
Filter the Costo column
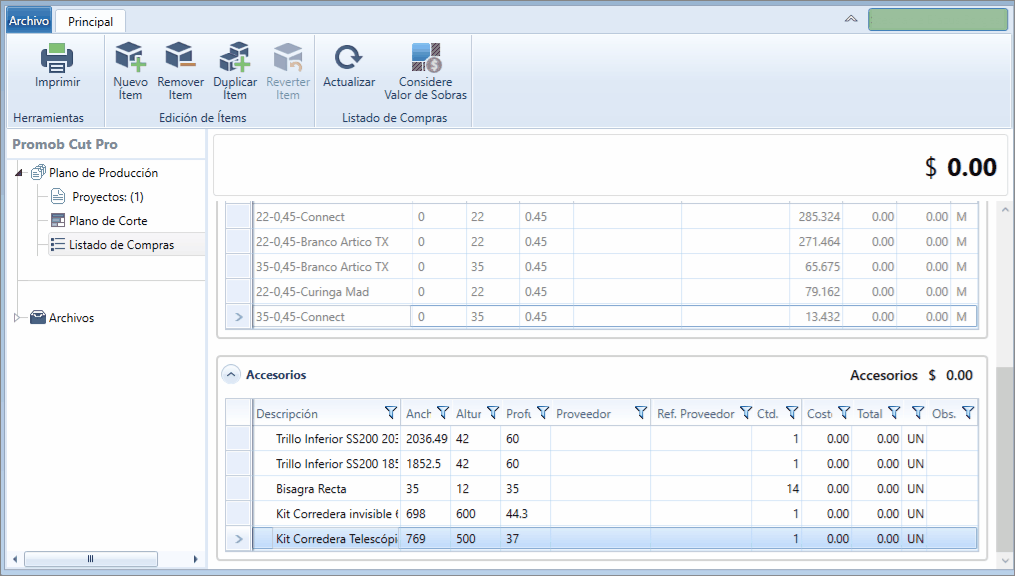pos(843,412)
